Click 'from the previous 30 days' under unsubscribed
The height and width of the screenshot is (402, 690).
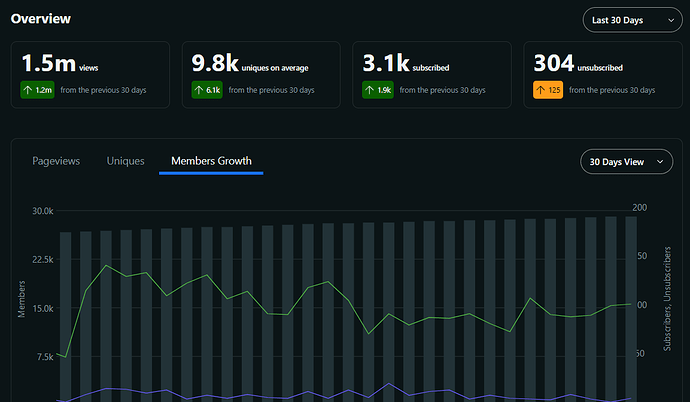pyautogui.click(x=612, y=90)
